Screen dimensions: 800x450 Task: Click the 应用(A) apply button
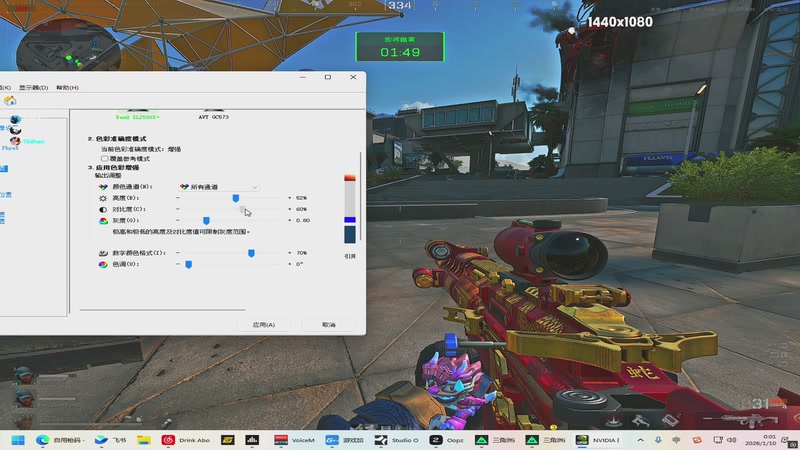264,324
